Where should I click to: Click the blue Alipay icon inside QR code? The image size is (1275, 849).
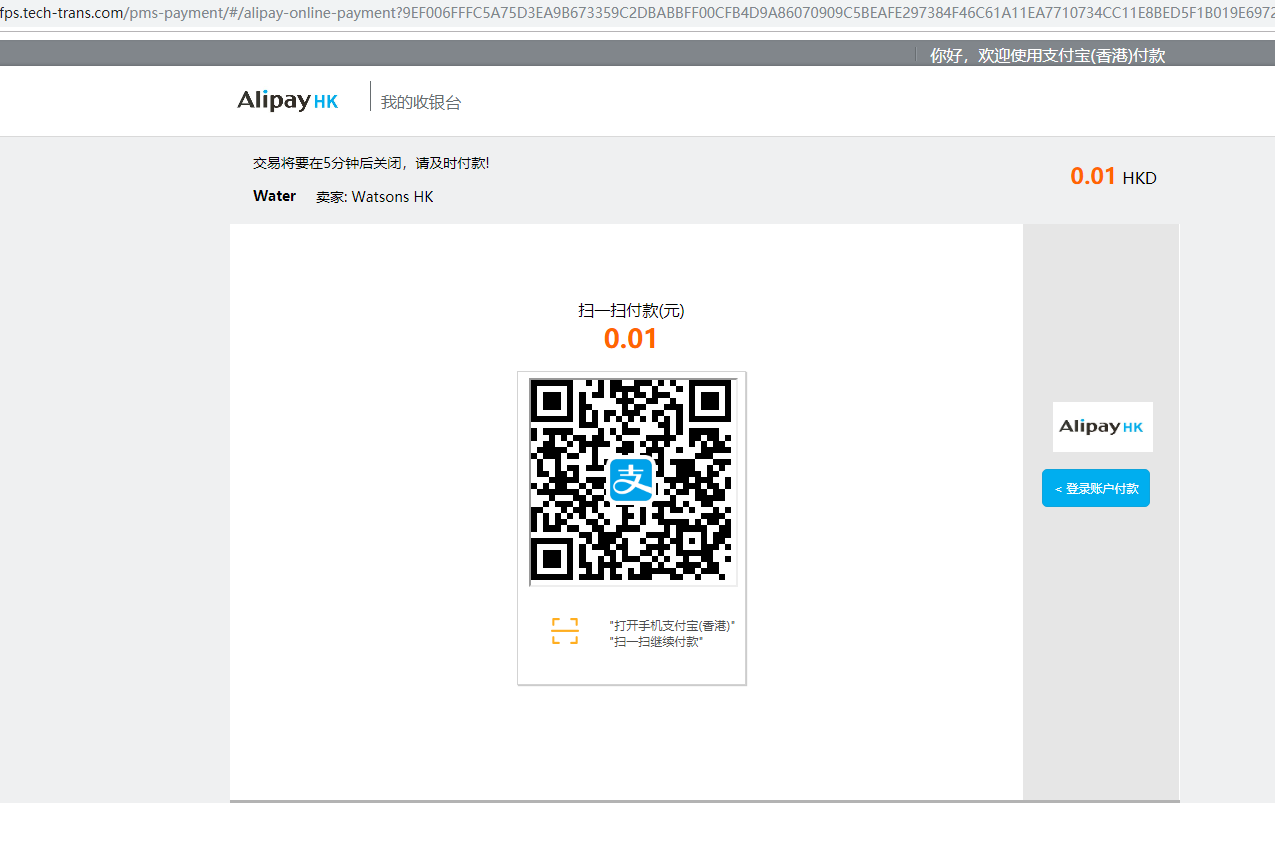631,479
